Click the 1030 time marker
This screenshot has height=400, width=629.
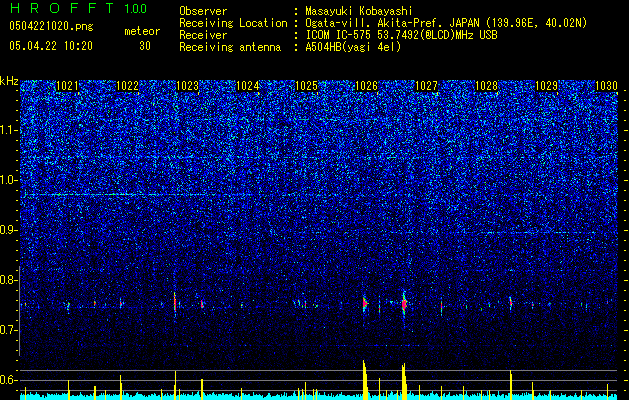point(606,86)
